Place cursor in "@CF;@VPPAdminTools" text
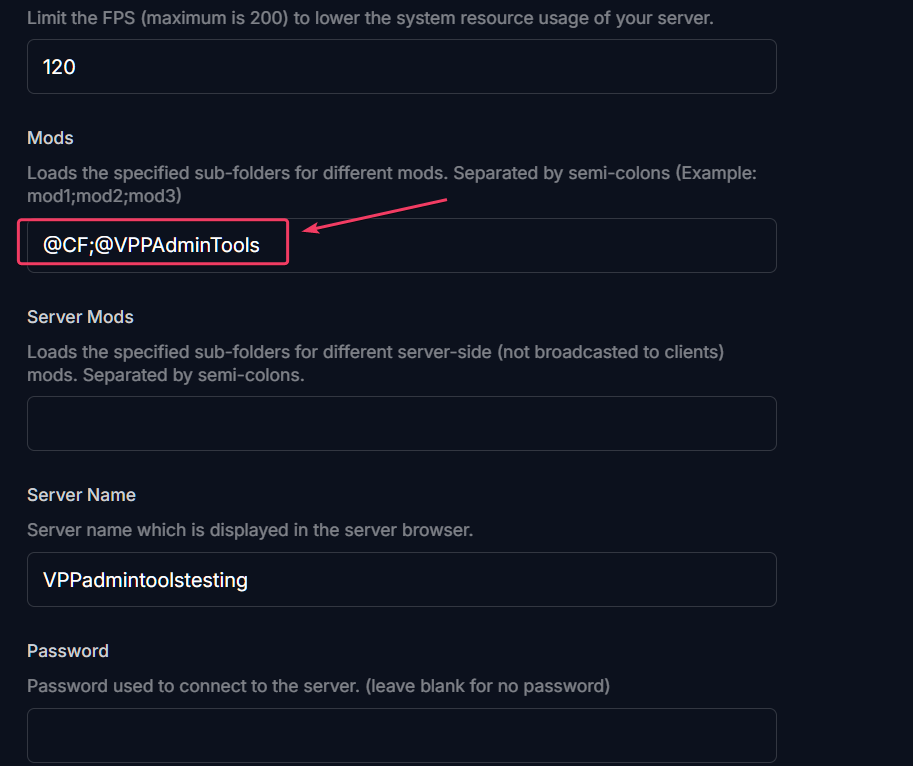This screenshot has width=913, height=766. click(x=151, y=245)
